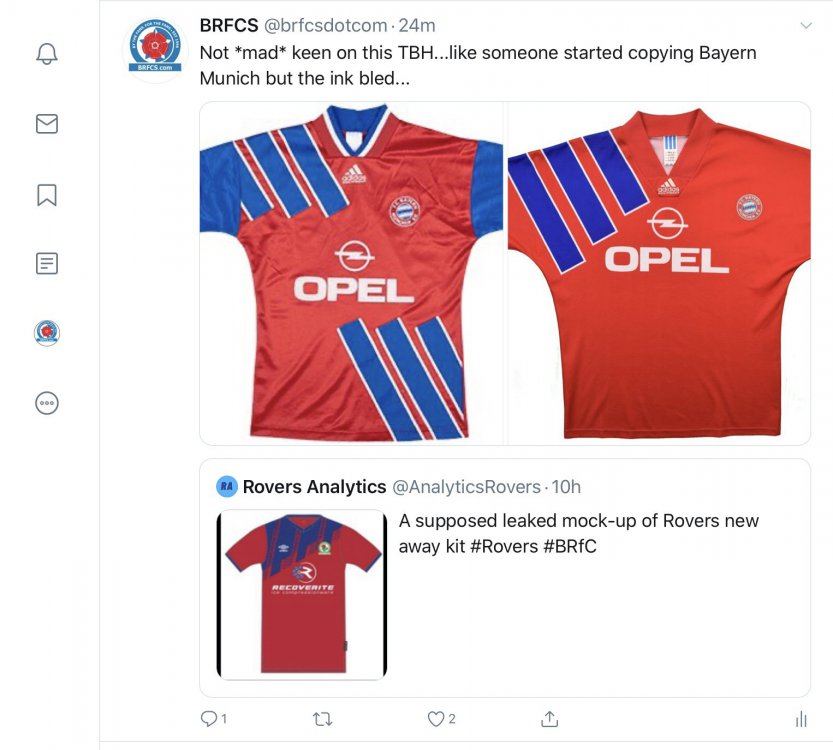Open the Lists icon in sidebar

pos(46,264)
